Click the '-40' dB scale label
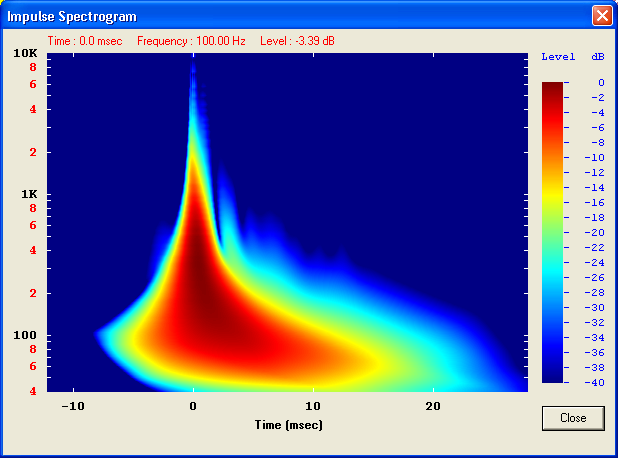The width and height of the screenshot is (618, 458). pos(594,383)
